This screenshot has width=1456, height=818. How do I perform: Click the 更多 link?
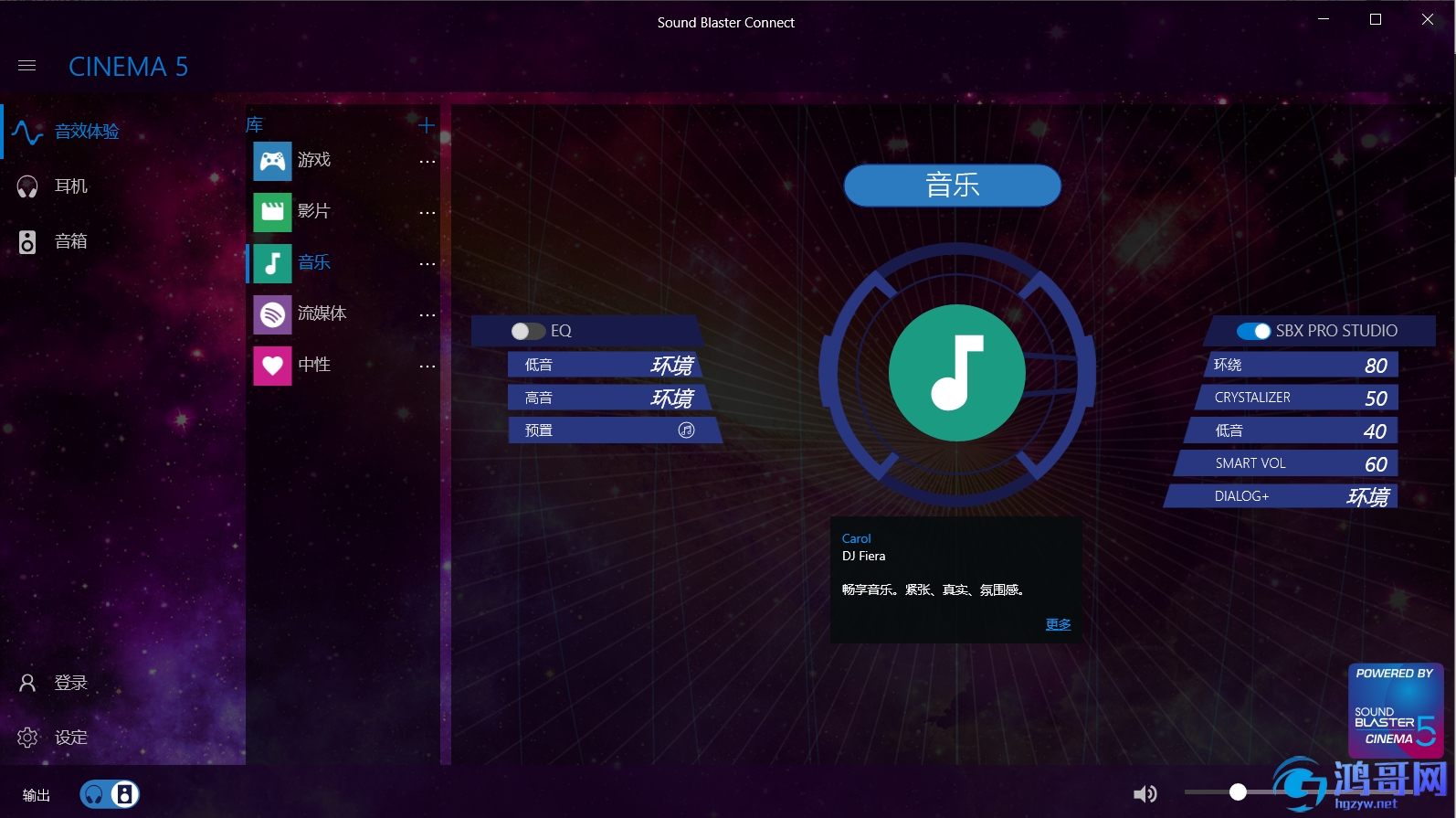tap(1059, 624)
